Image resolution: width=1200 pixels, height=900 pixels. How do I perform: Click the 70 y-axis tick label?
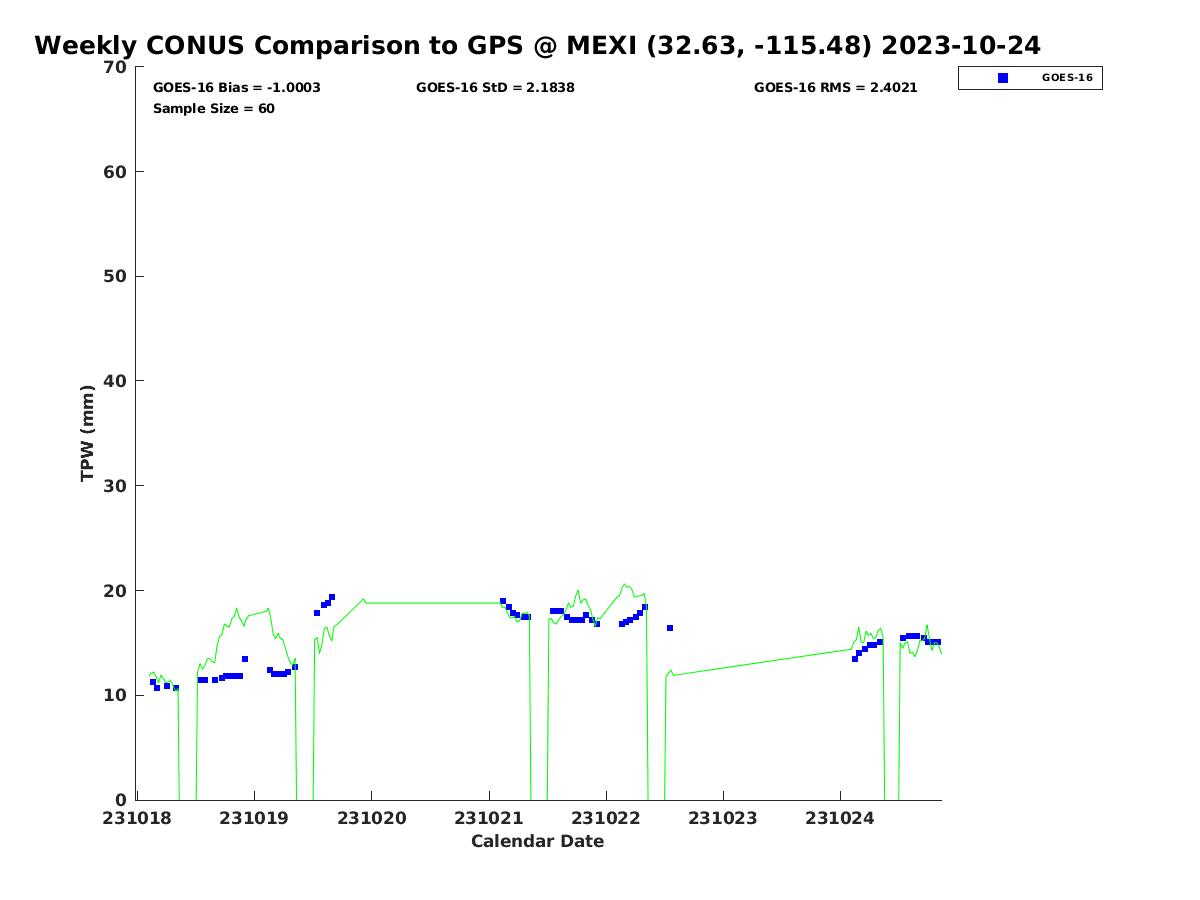click(x=116, y=68)
